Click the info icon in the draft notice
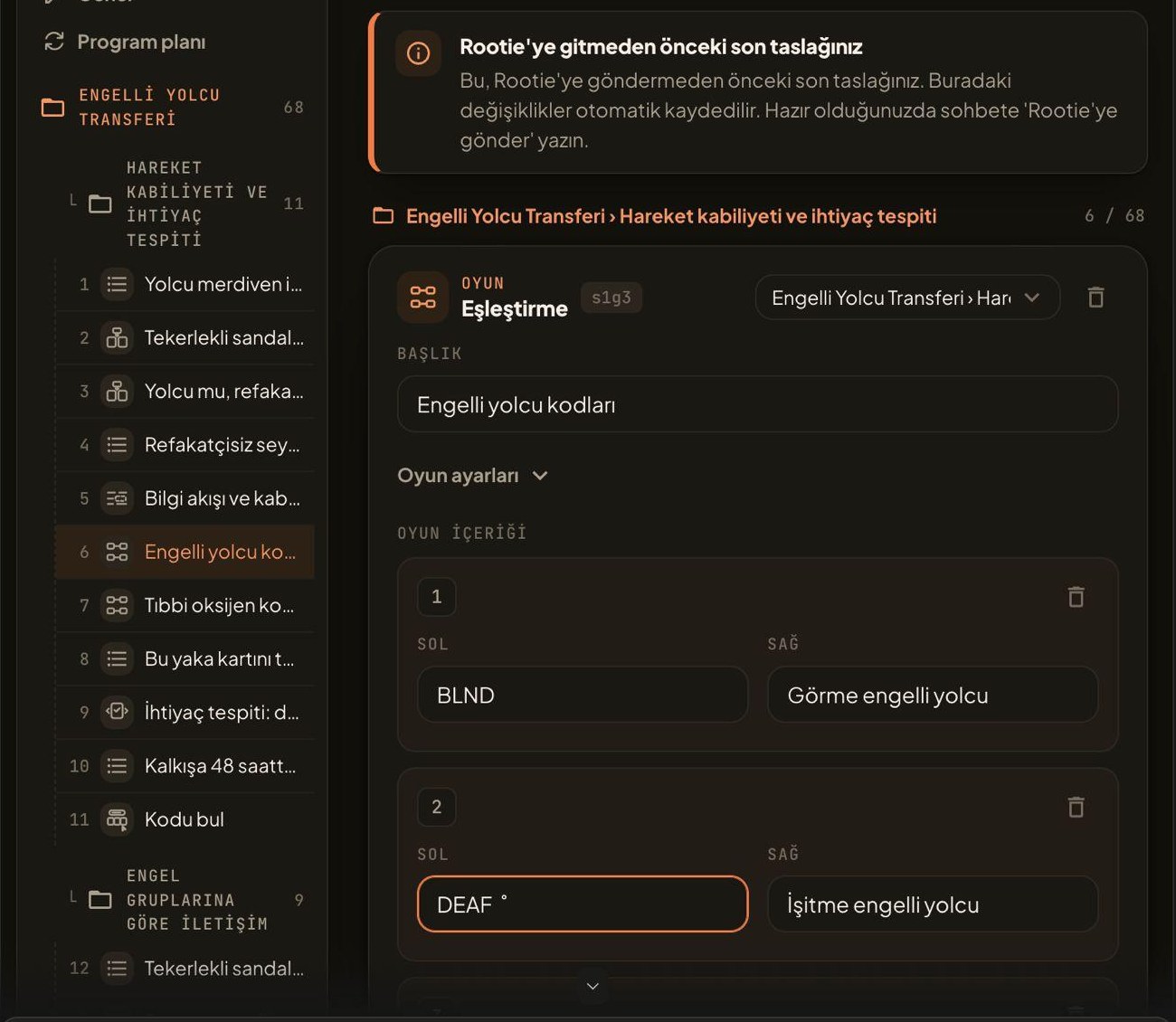1176x1022 pixels. click(418, 53)
